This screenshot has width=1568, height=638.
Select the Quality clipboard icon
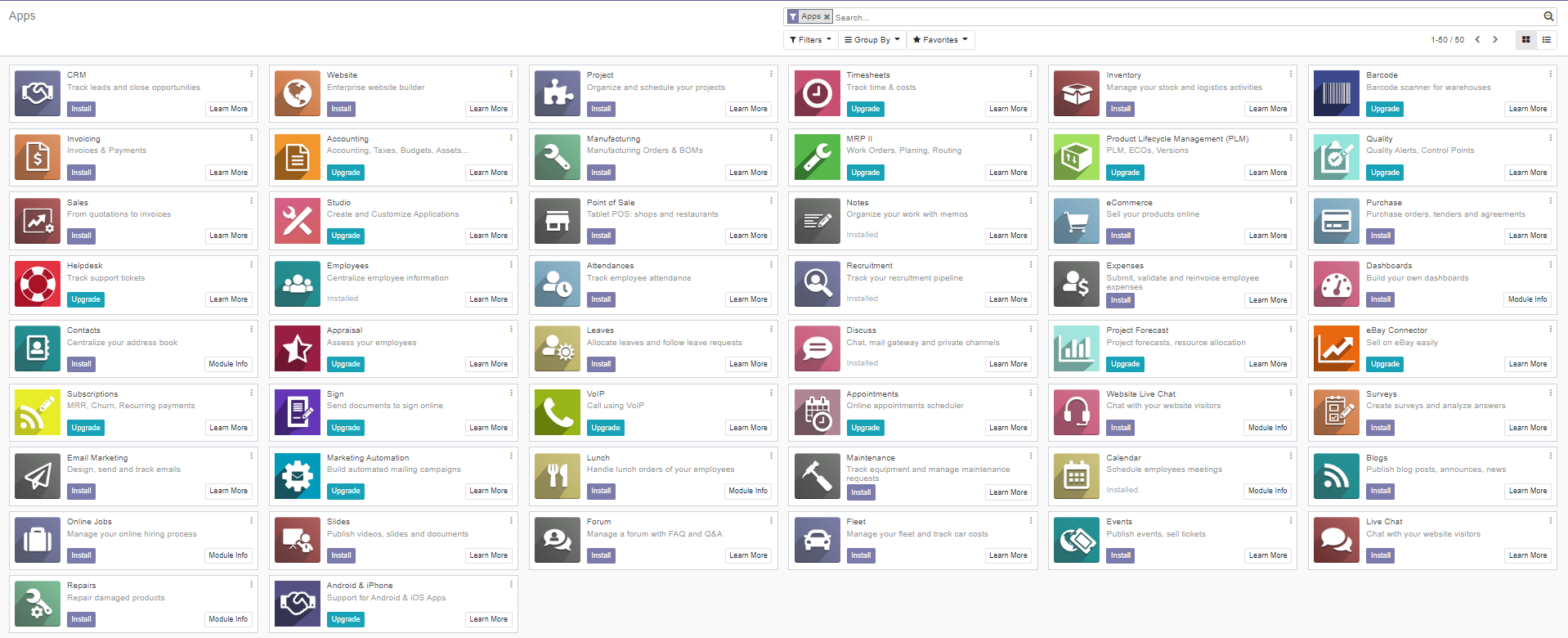coord(1337,157)
